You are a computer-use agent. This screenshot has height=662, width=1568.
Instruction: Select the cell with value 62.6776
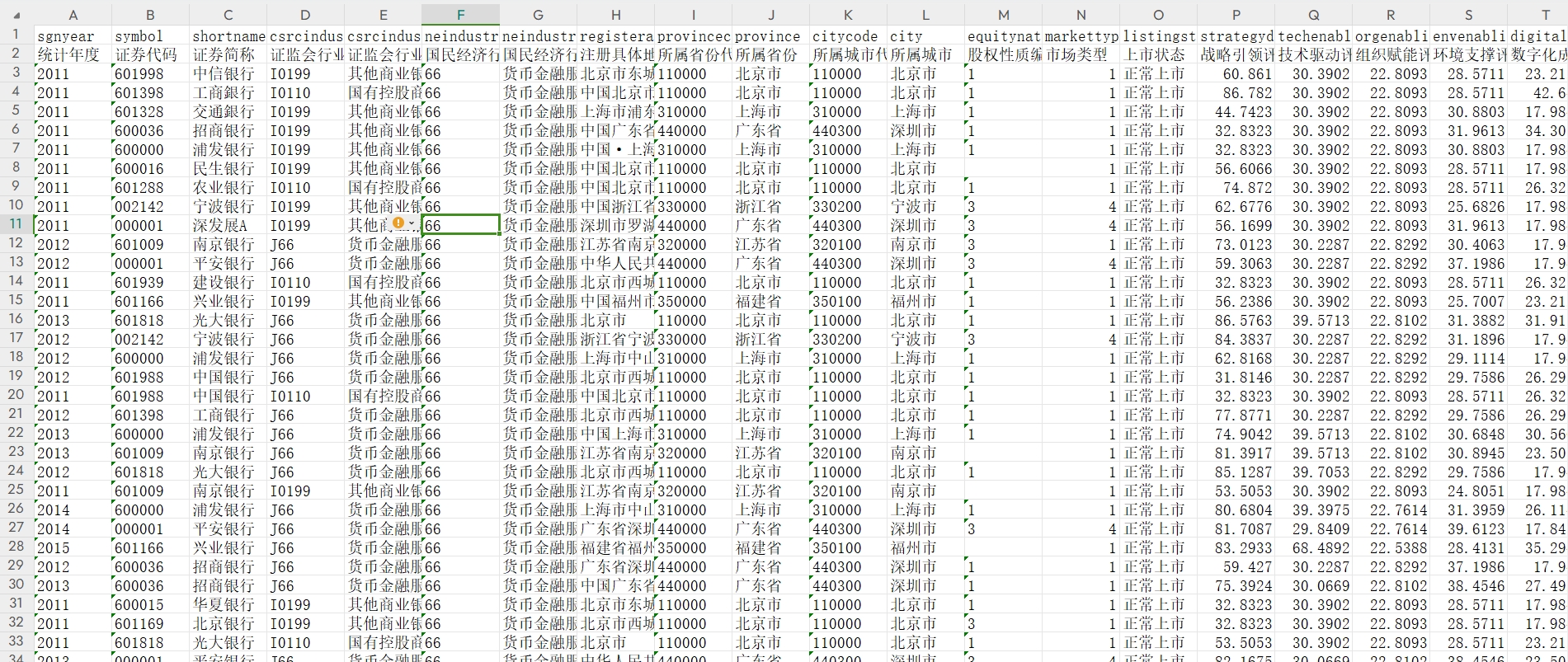click(1236, 206)
